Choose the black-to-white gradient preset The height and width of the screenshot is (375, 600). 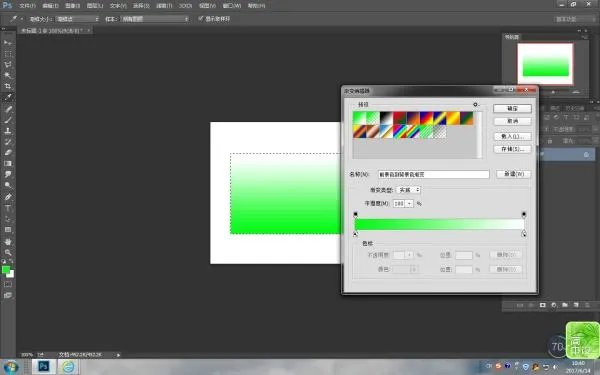(x=386, y=118)
